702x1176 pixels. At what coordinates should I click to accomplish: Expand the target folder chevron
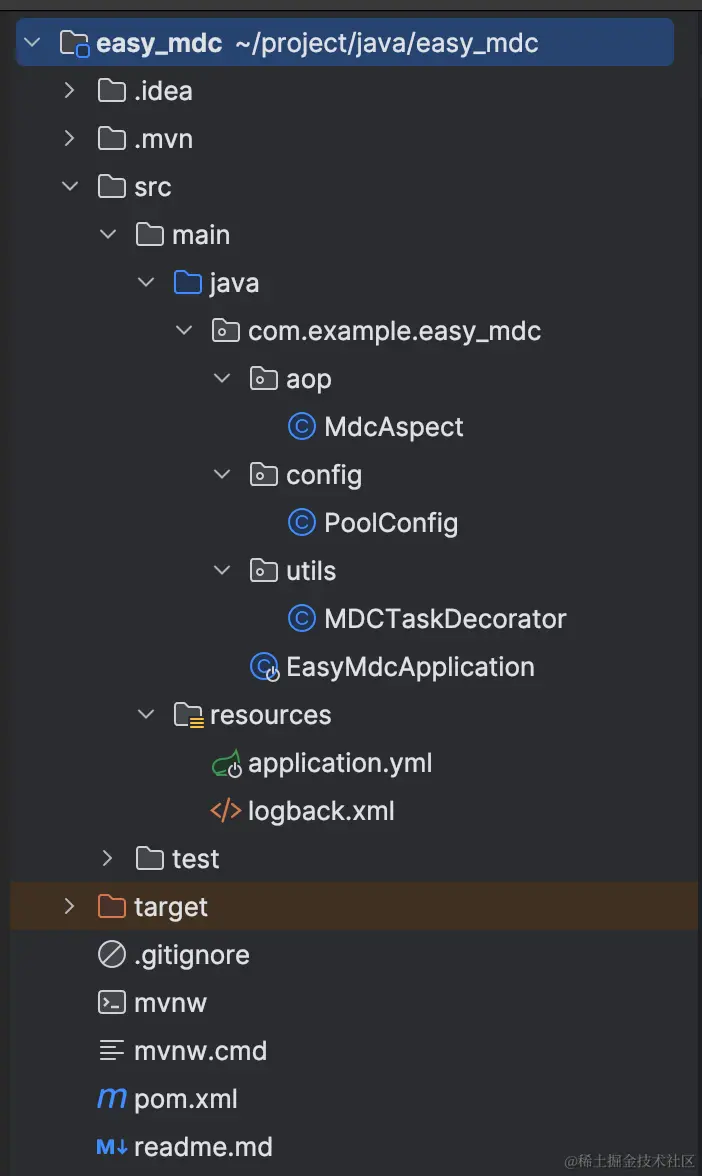(70, 906)
